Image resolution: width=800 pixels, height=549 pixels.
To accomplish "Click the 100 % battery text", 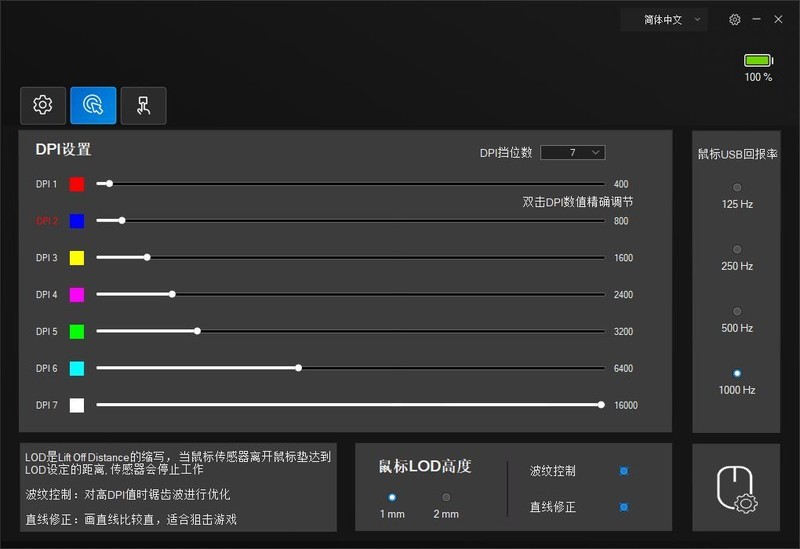I will [758, 77].
